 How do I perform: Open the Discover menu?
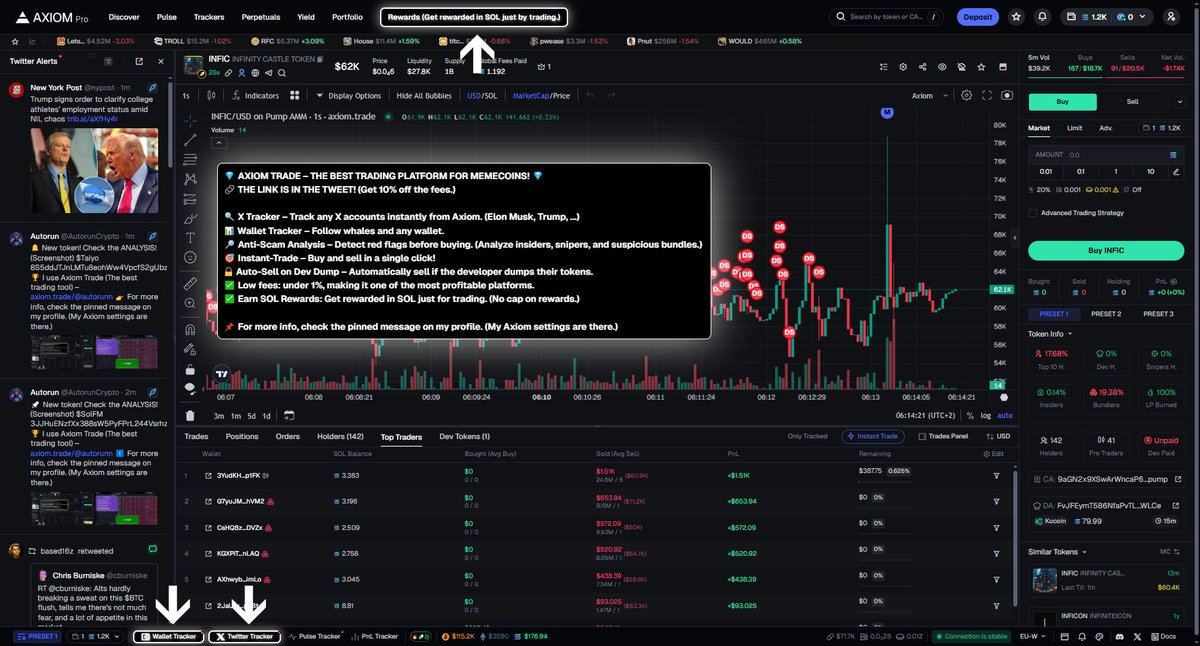[124, 17]
